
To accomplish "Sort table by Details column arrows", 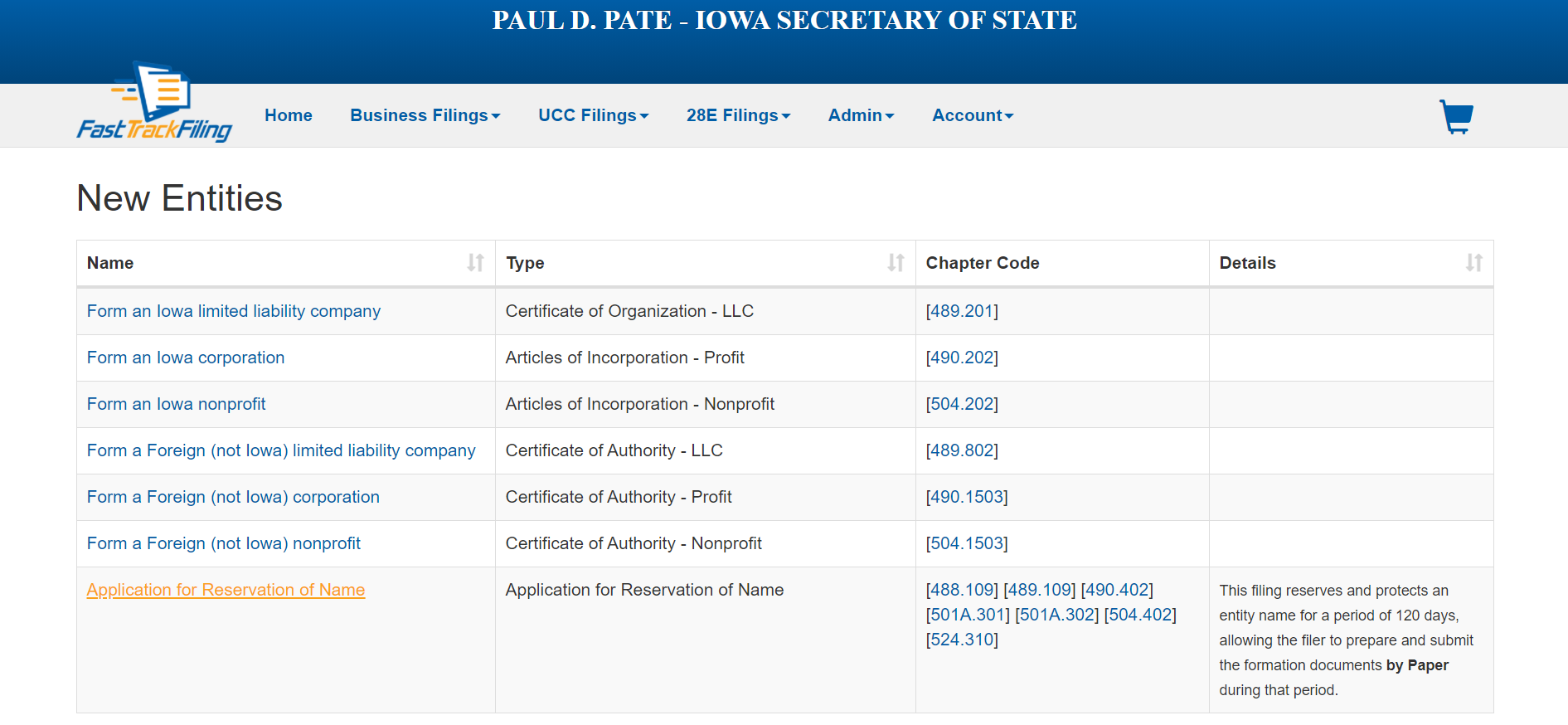I will (x=1473, y=263).
